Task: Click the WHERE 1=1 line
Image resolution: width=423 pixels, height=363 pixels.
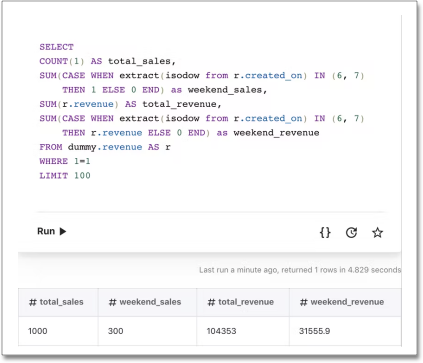Action: coord(65,161)
